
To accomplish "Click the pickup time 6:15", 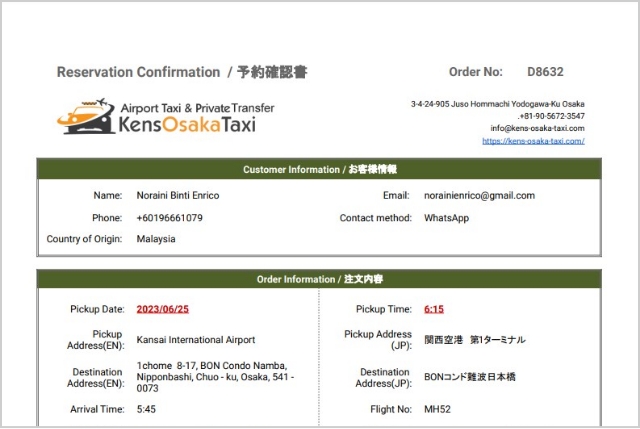I will tap(434, 309).
